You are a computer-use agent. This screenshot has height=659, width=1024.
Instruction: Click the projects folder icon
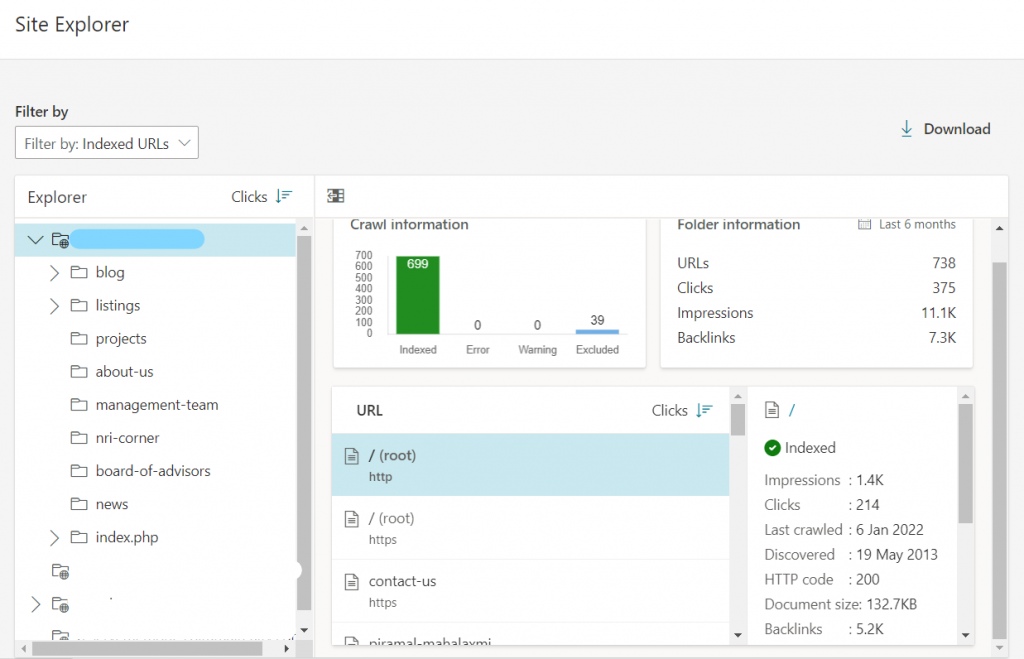coord(79,338)
